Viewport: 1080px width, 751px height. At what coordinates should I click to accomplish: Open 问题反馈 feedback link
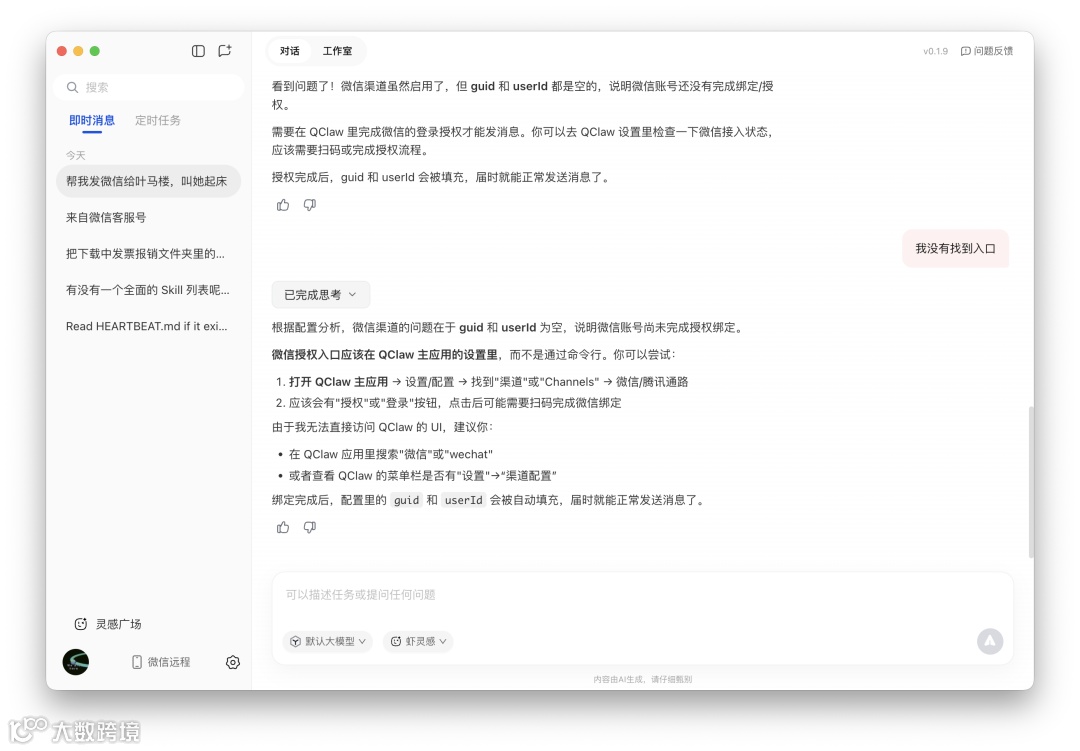point(987,51)
